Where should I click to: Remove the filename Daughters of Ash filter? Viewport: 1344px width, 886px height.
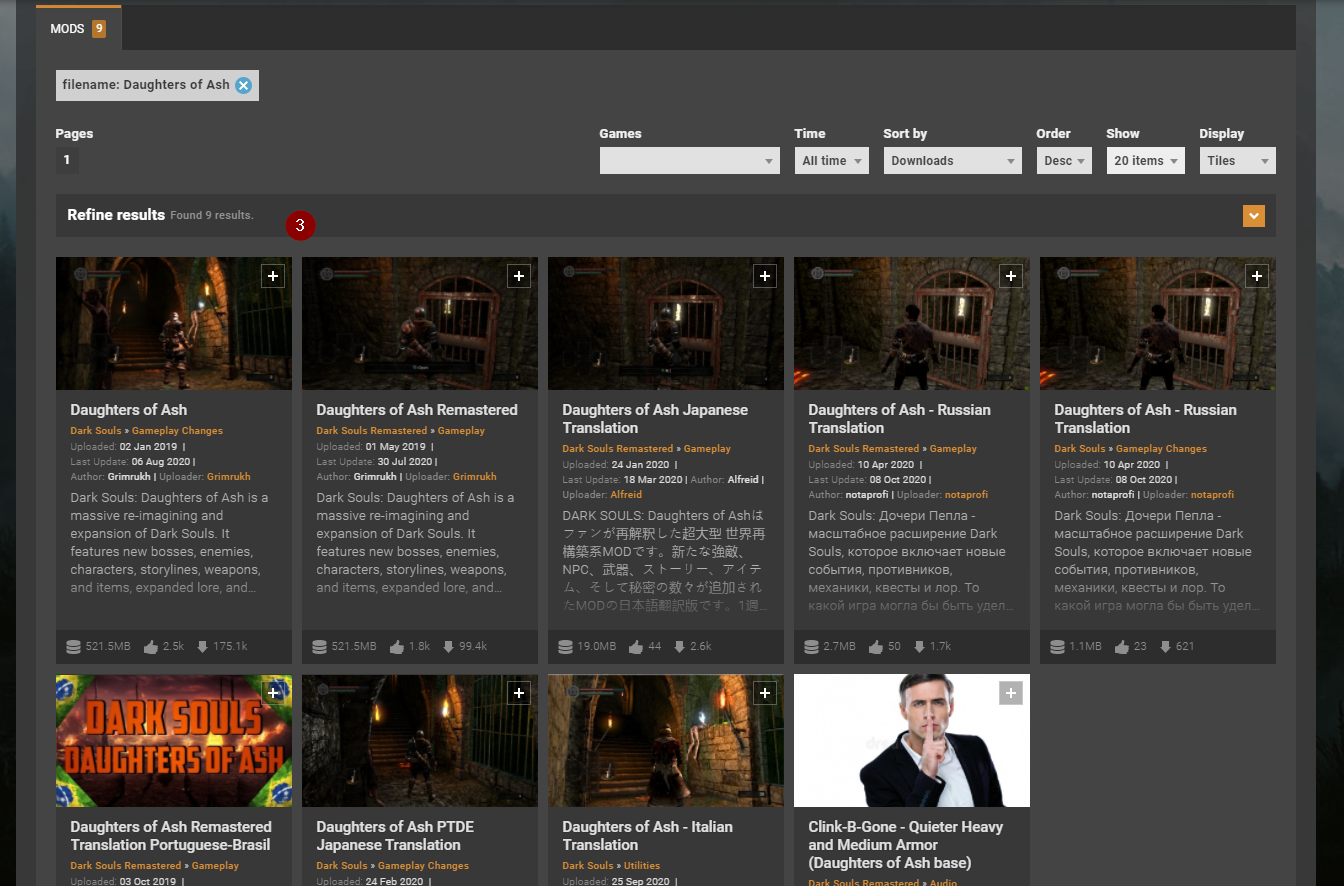click(243, 85)
